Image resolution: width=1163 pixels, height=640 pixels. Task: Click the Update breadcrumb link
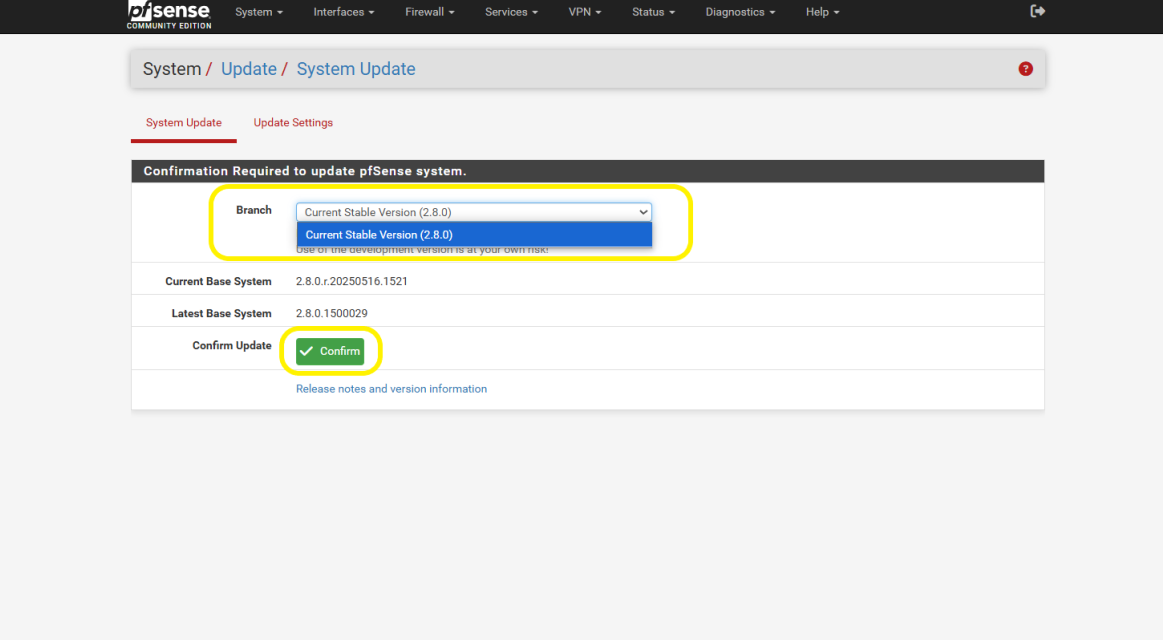[x=248, y=69]
